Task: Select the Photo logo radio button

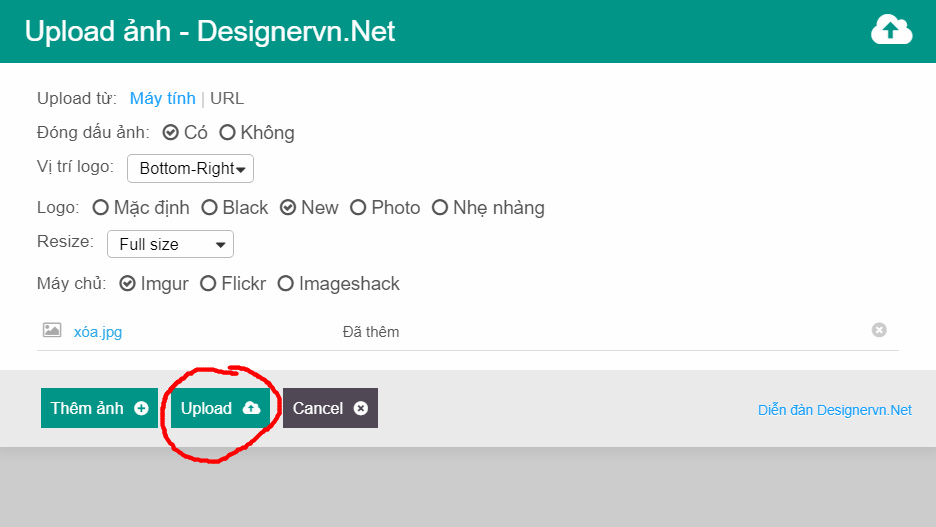Action: coord(358,208)
